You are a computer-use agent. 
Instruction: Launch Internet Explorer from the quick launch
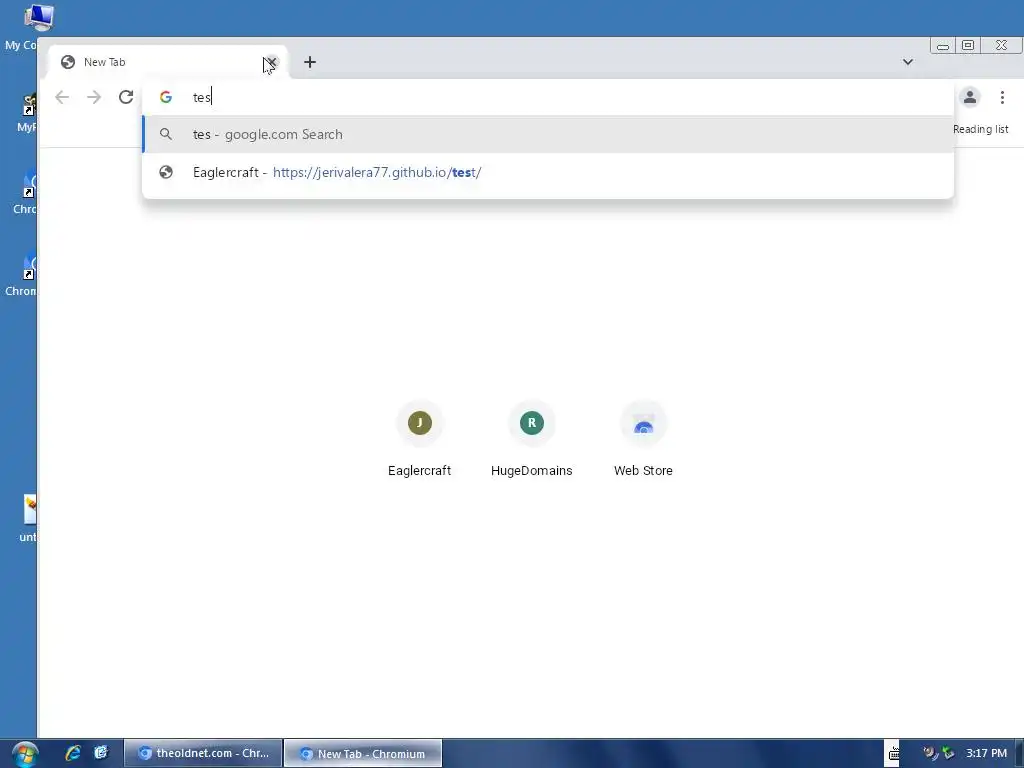(72, 754)
